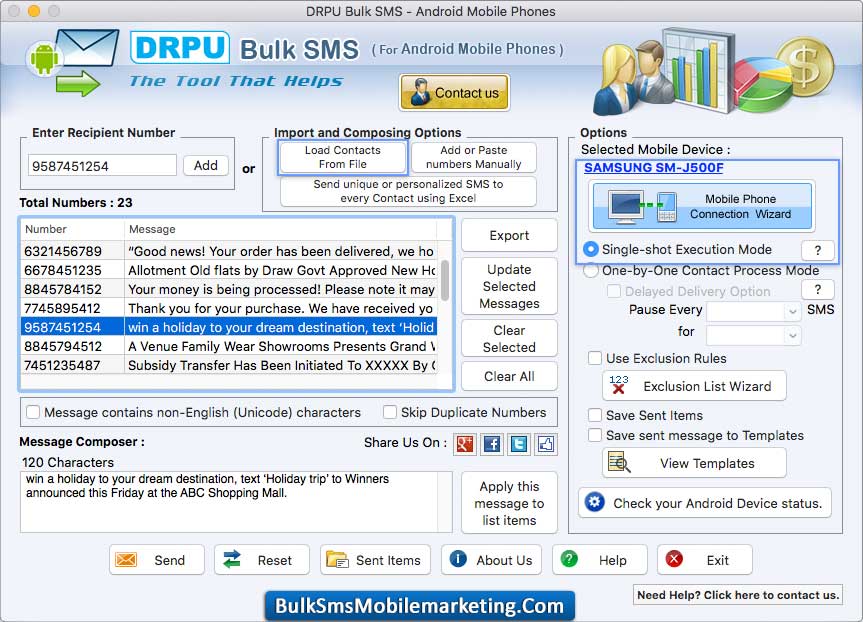The image size is (863, 622).
Task: Click Load Contacts From File
Action: (342, 157)
